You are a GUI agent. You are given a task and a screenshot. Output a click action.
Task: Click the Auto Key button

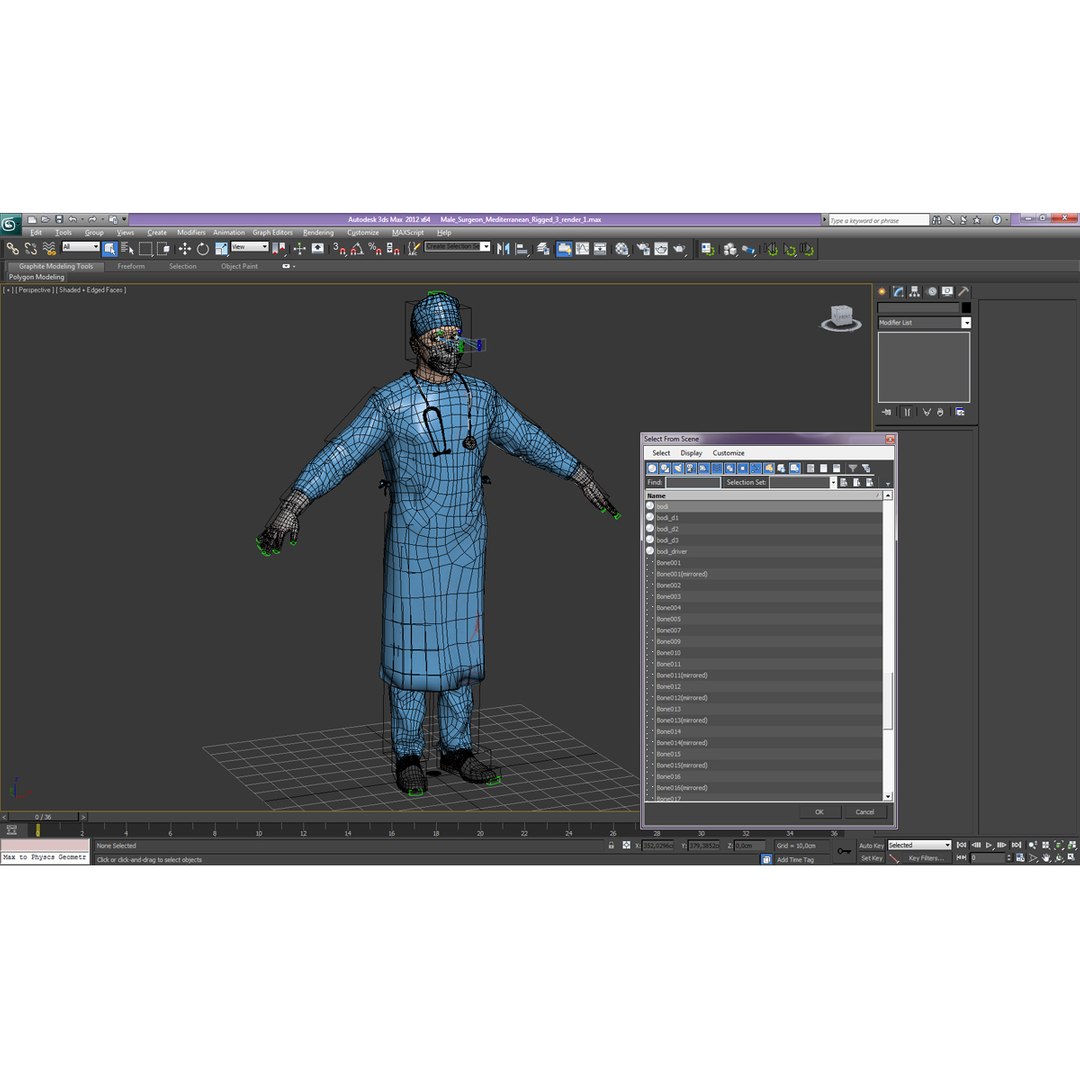click(871, 846)
